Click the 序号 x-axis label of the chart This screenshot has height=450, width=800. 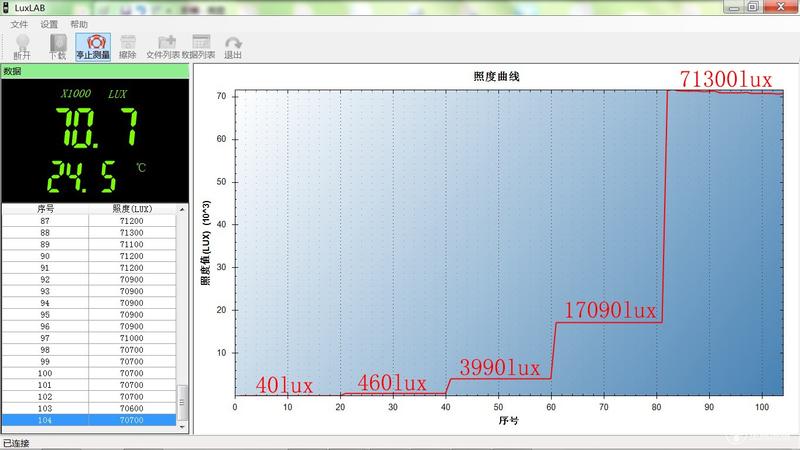pyautogui.click(x=508, y=420)
